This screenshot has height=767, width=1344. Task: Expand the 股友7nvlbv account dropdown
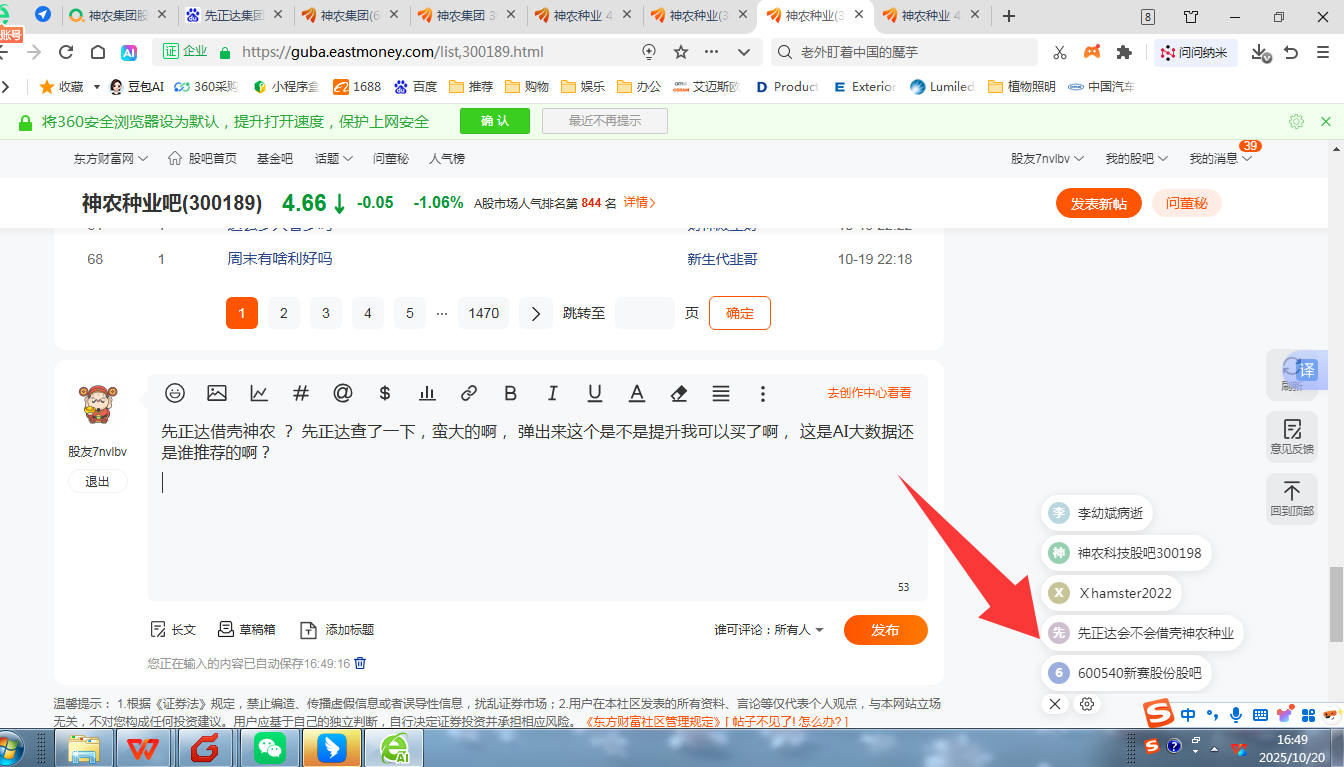coord(1048,158)
